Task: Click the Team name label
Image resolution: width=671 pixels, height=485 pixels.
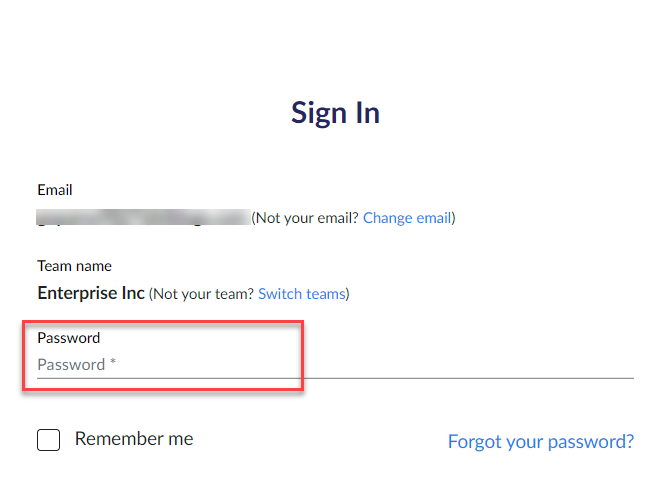Action: [74, 266]
